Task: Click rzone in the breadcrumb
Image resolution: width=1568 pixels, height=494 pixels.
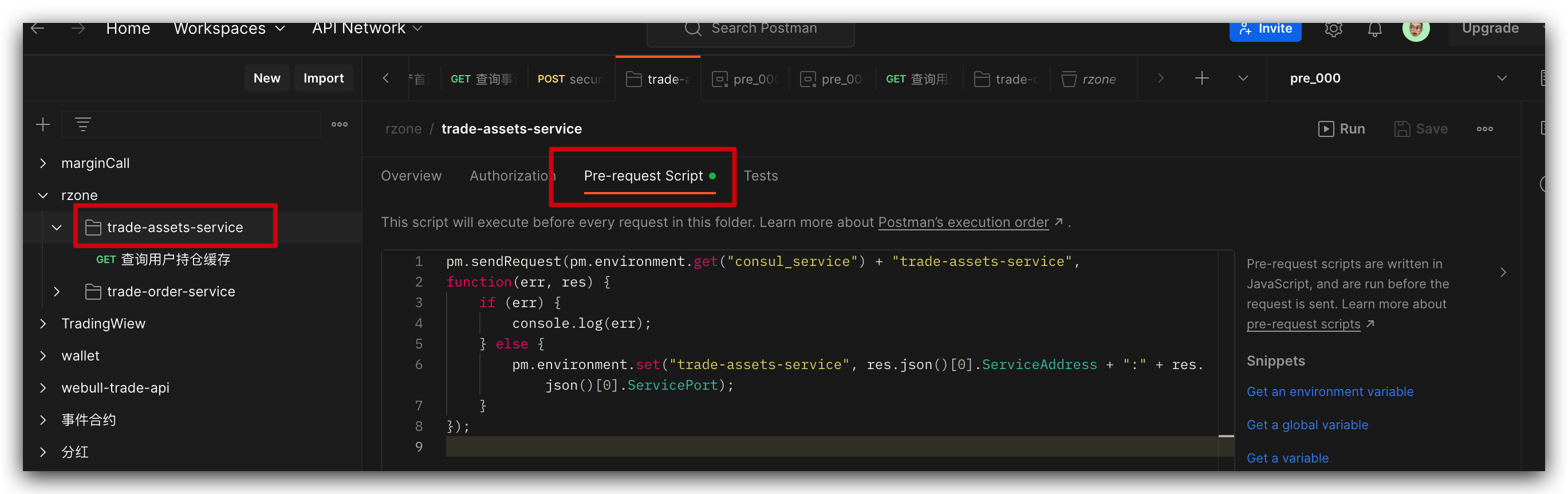Action: tap(403, 129)
